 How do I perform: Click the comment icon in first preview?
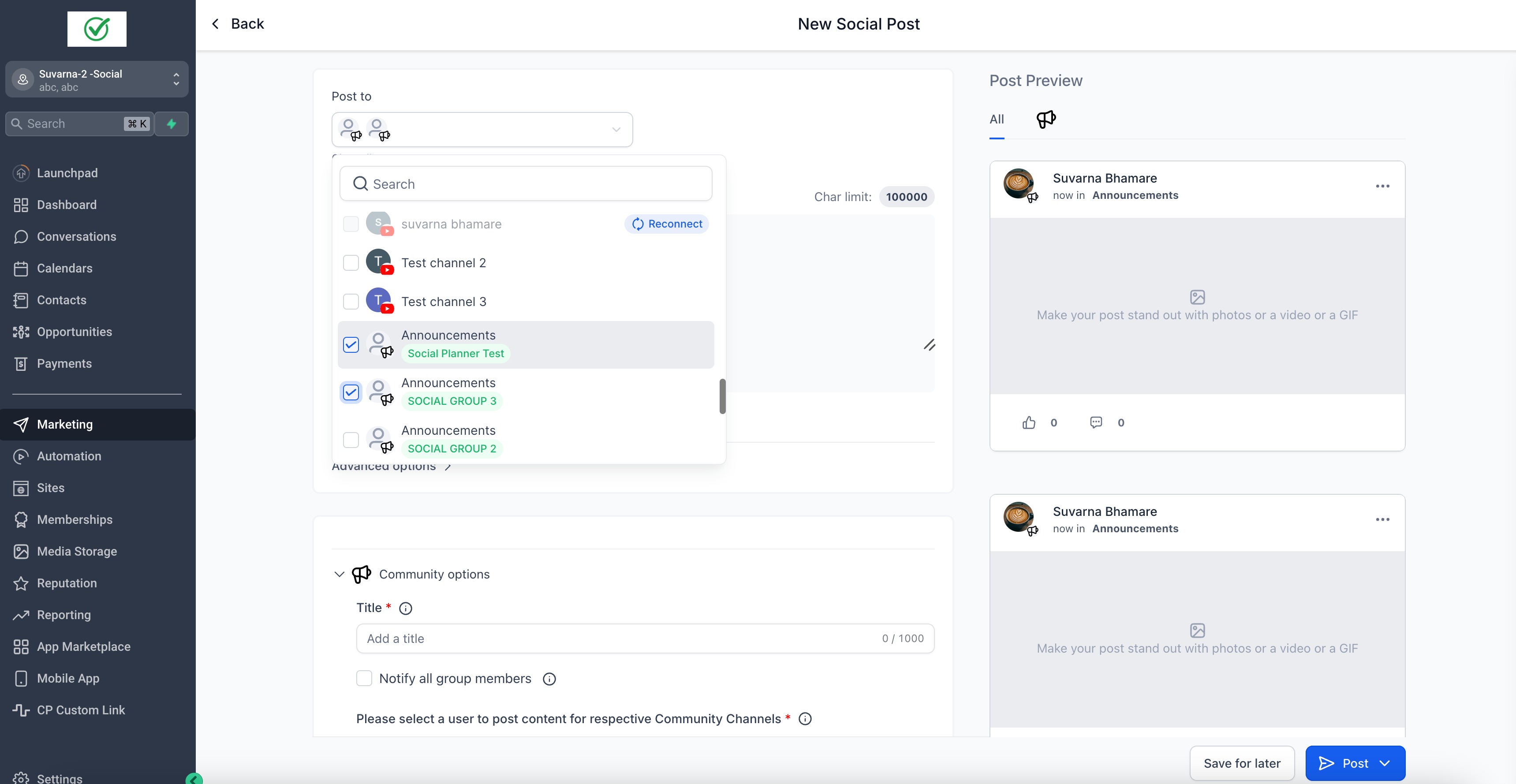click(x=1095, y=422)
